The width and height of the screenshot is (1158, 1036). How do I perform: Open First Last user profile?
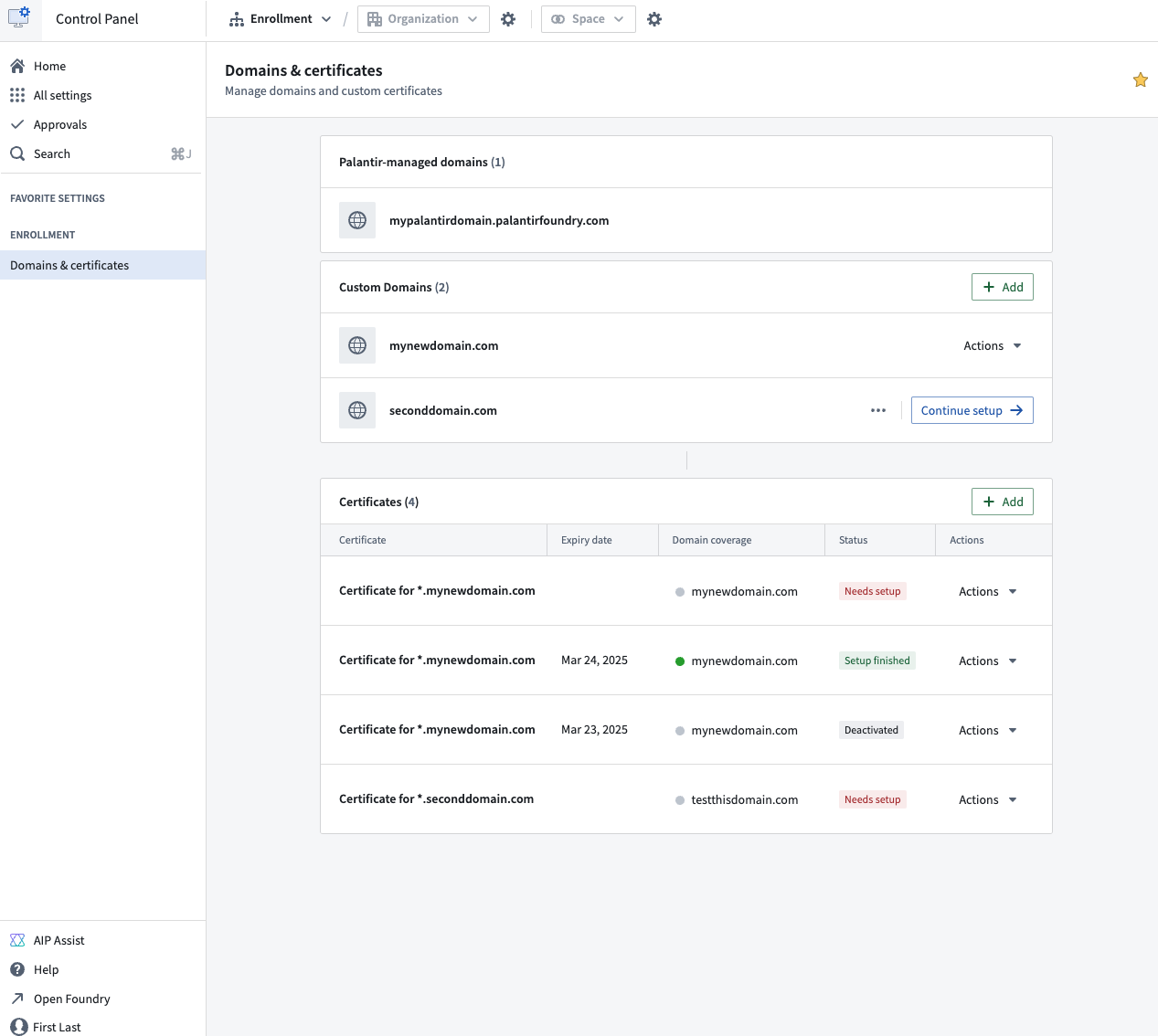102,1027
